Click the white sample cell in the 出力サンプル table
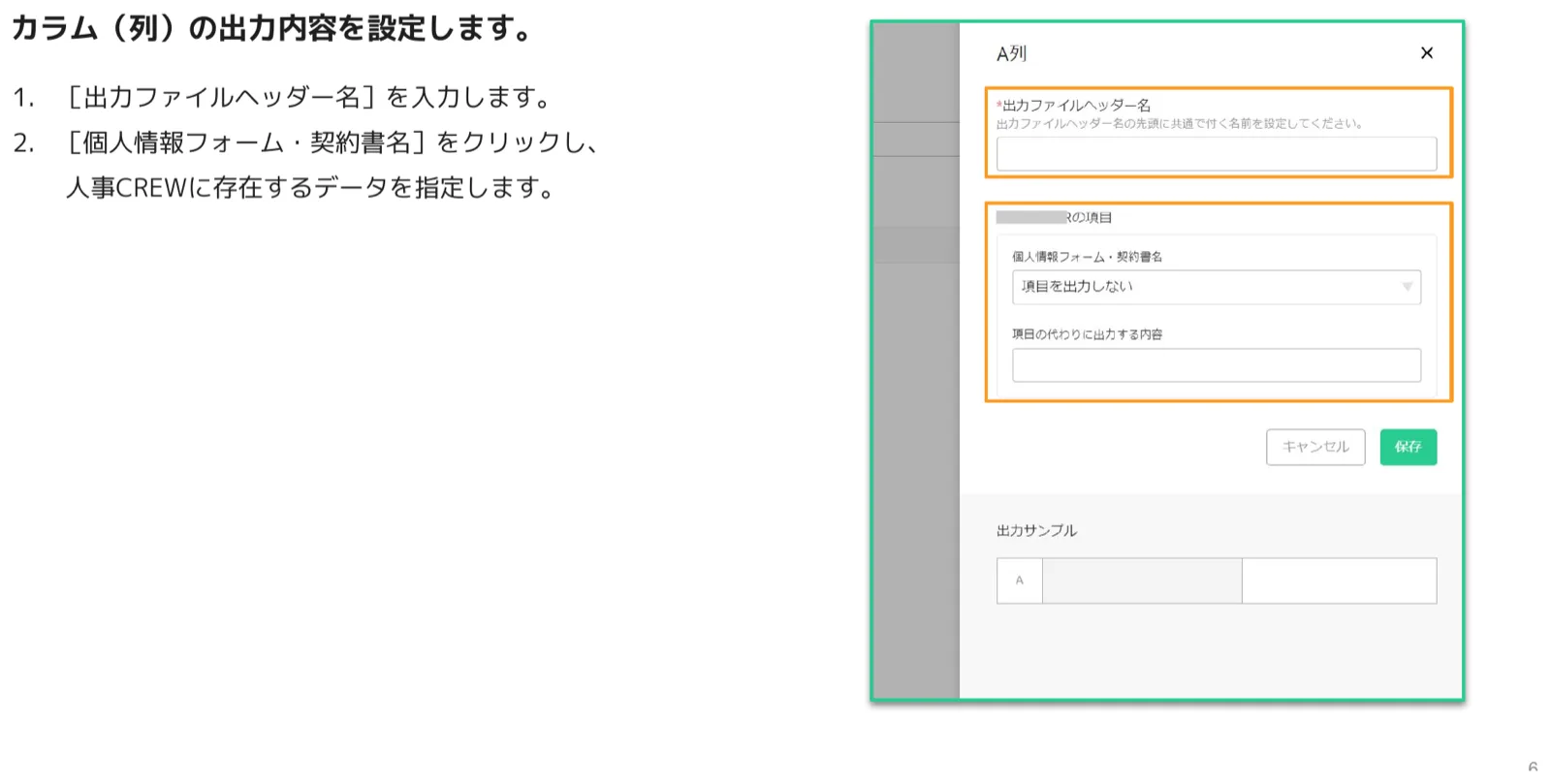This screenshot has width=1551, height=784. [x=1339, y=580]
